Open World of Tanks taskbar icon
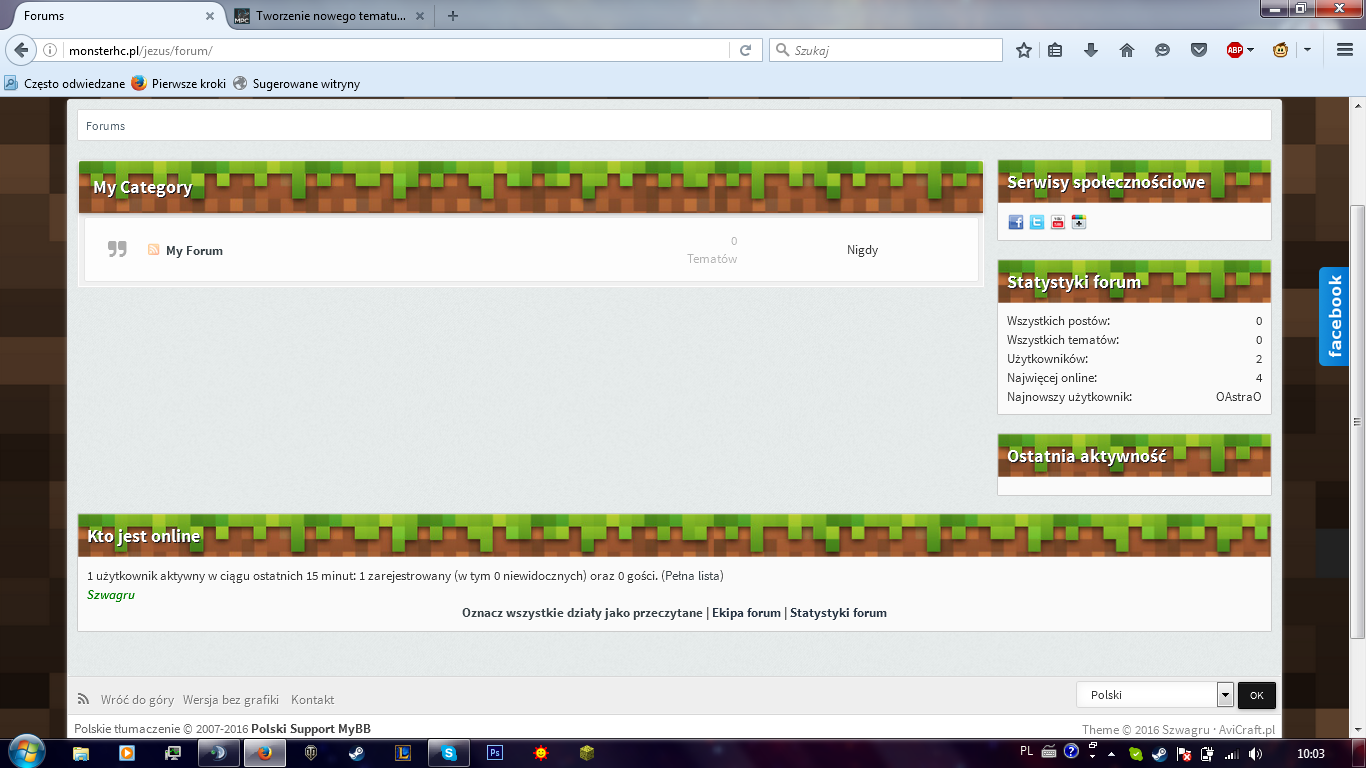 tap(310, 753)
